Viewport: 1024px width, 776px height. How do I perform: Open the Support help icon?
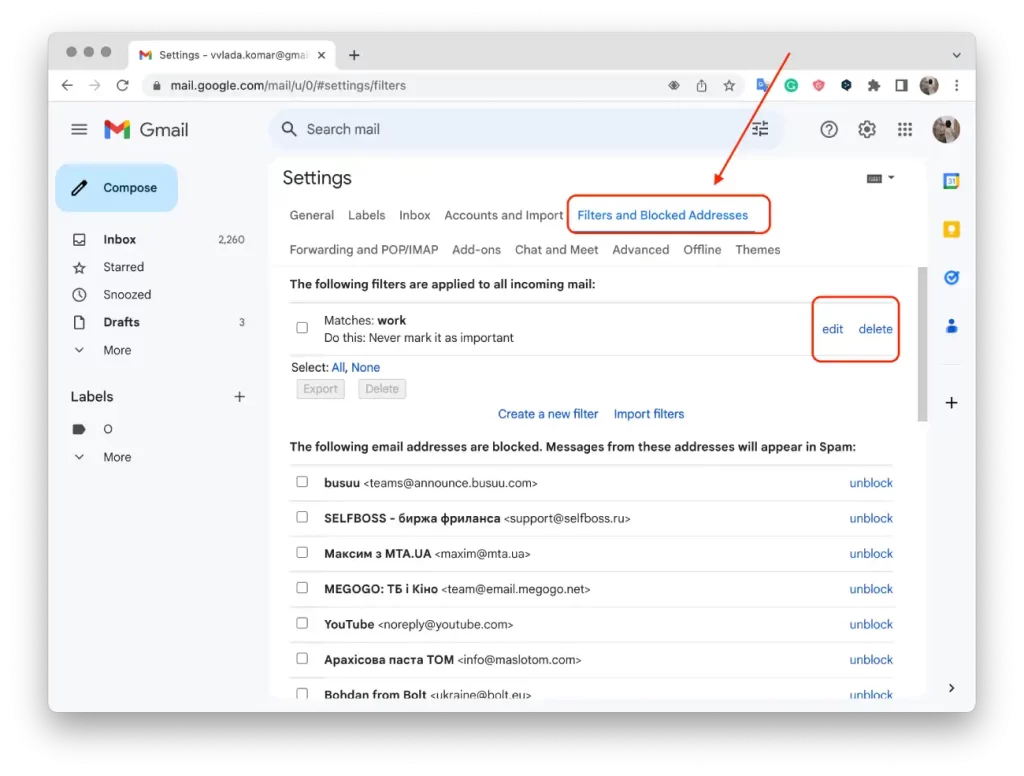pos(829,129)
